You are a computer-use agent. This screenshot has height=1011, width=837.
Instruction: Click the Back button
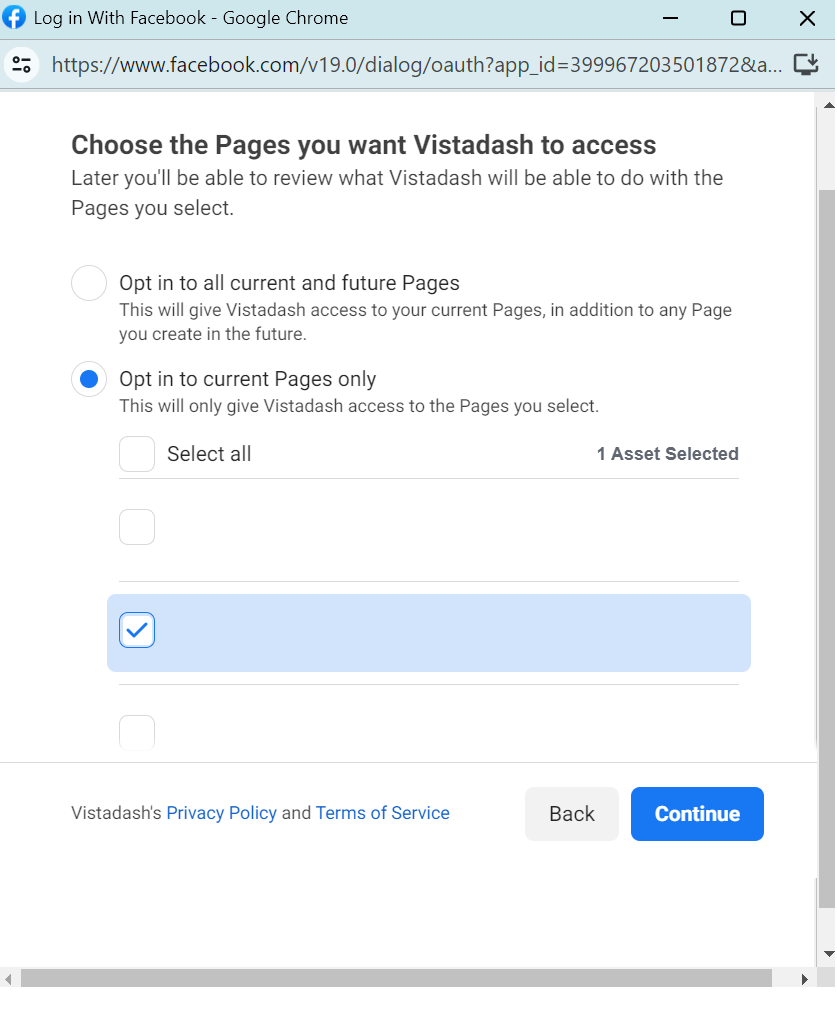point(571,814)
